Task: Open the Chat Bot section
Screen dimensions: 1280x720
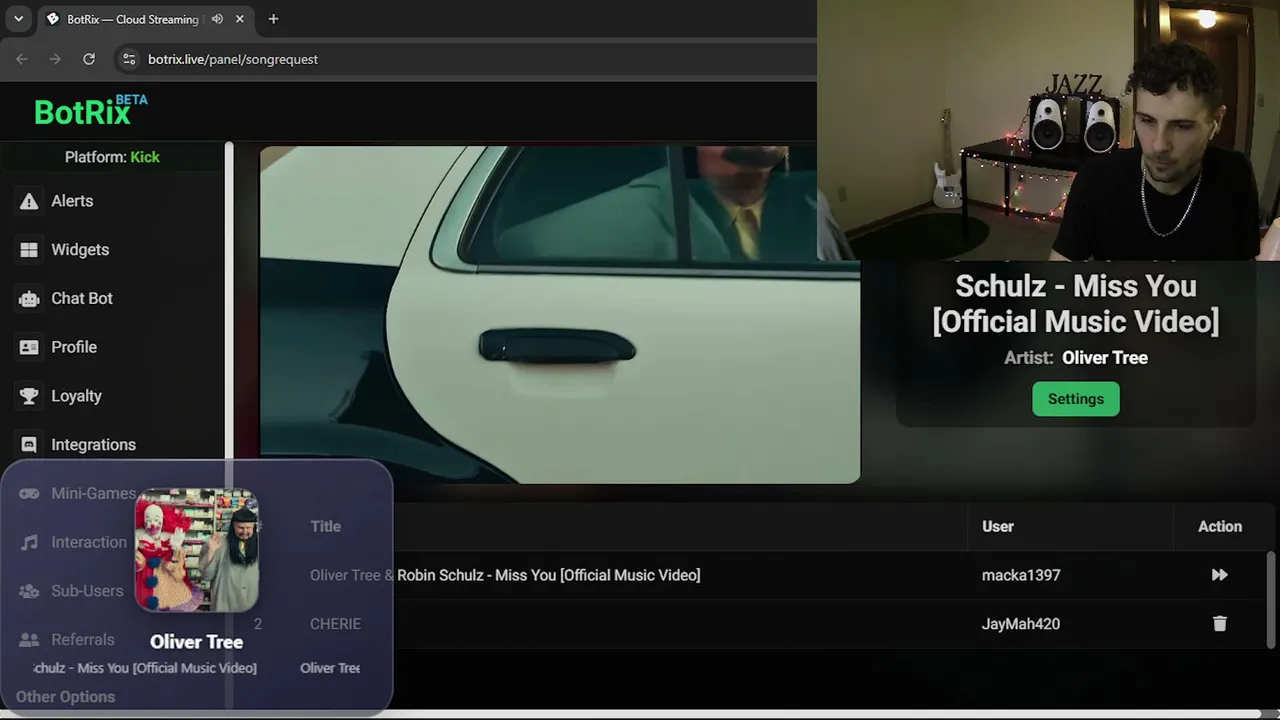Action: click(82, 298)
